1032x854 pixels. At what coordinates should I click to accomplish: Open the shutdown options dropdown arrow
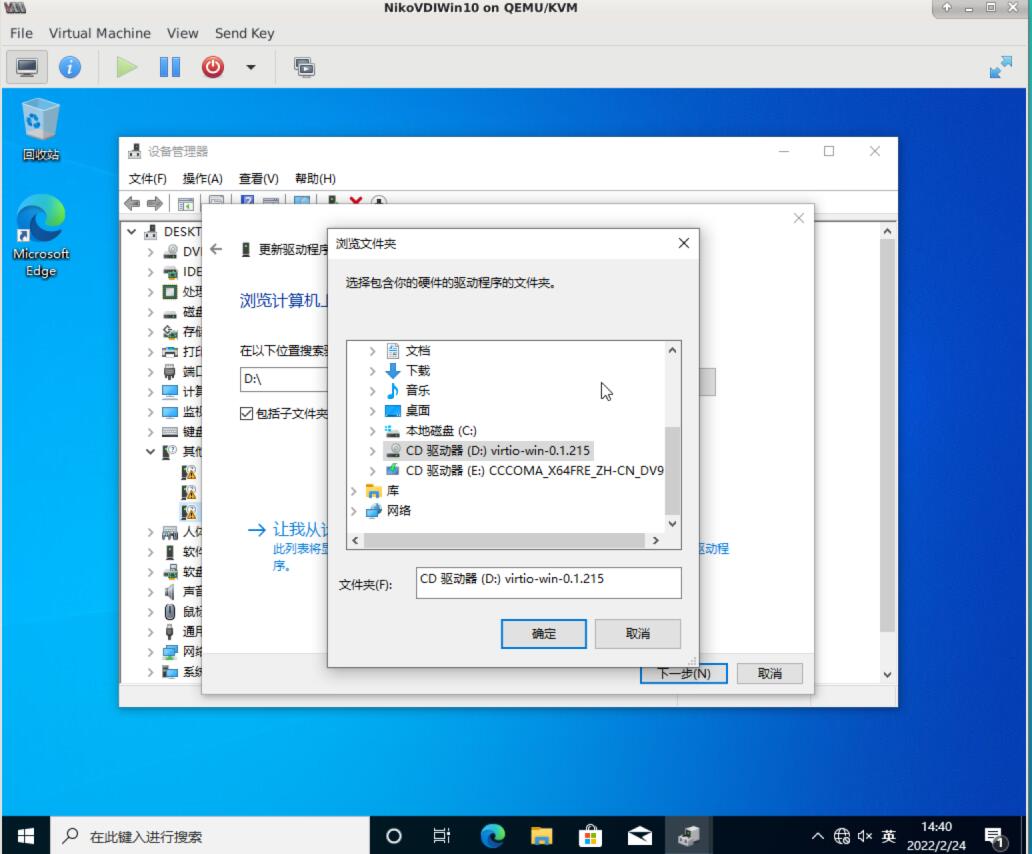coord(251,67)
